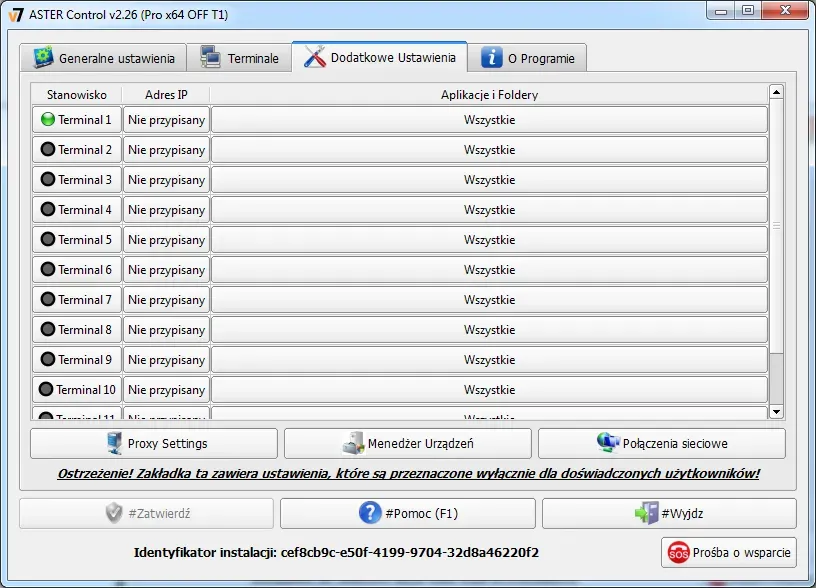This screenshot has width=816, height=588.
Task: Click the exit door icon on #Wyjdz
Action: pyautogui.click(x=646, y=513)
